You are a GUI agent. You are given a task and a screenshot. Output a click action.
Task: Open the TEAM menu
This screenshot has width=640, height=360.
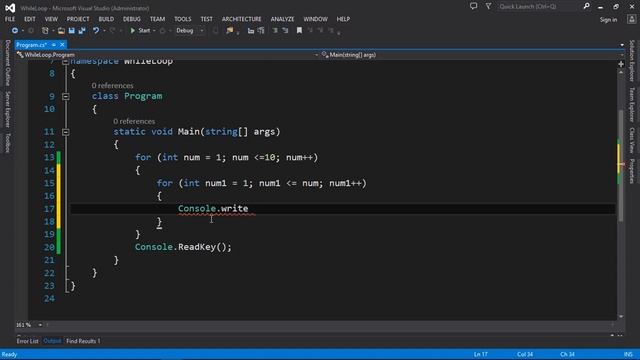[x=157, y=19]
